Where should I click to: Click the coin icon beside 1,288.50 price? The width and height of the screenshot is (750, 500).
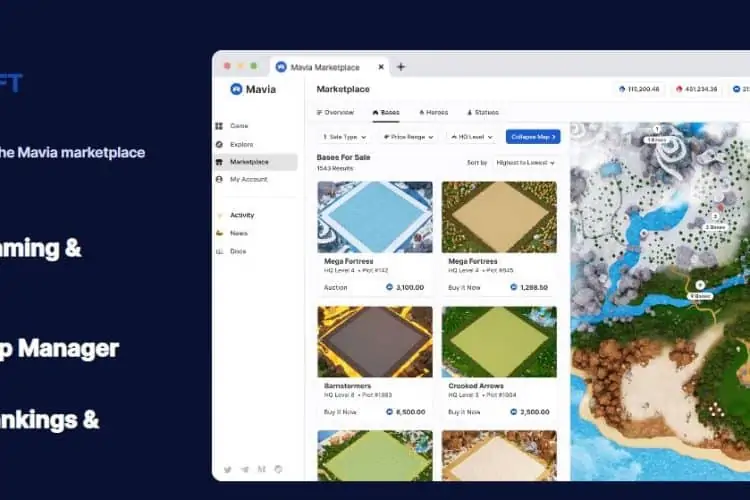point(514,287)
